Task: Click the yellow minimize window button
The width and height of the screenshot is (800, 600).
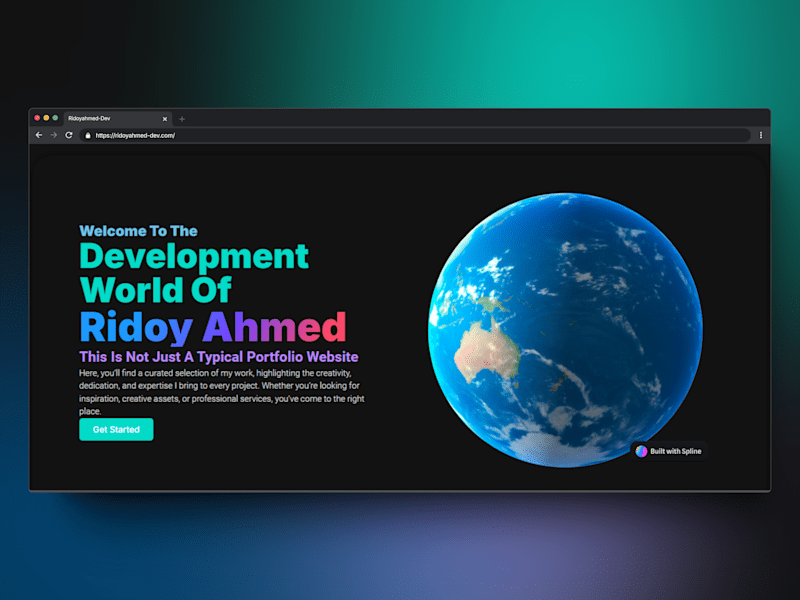Action: 46,118
